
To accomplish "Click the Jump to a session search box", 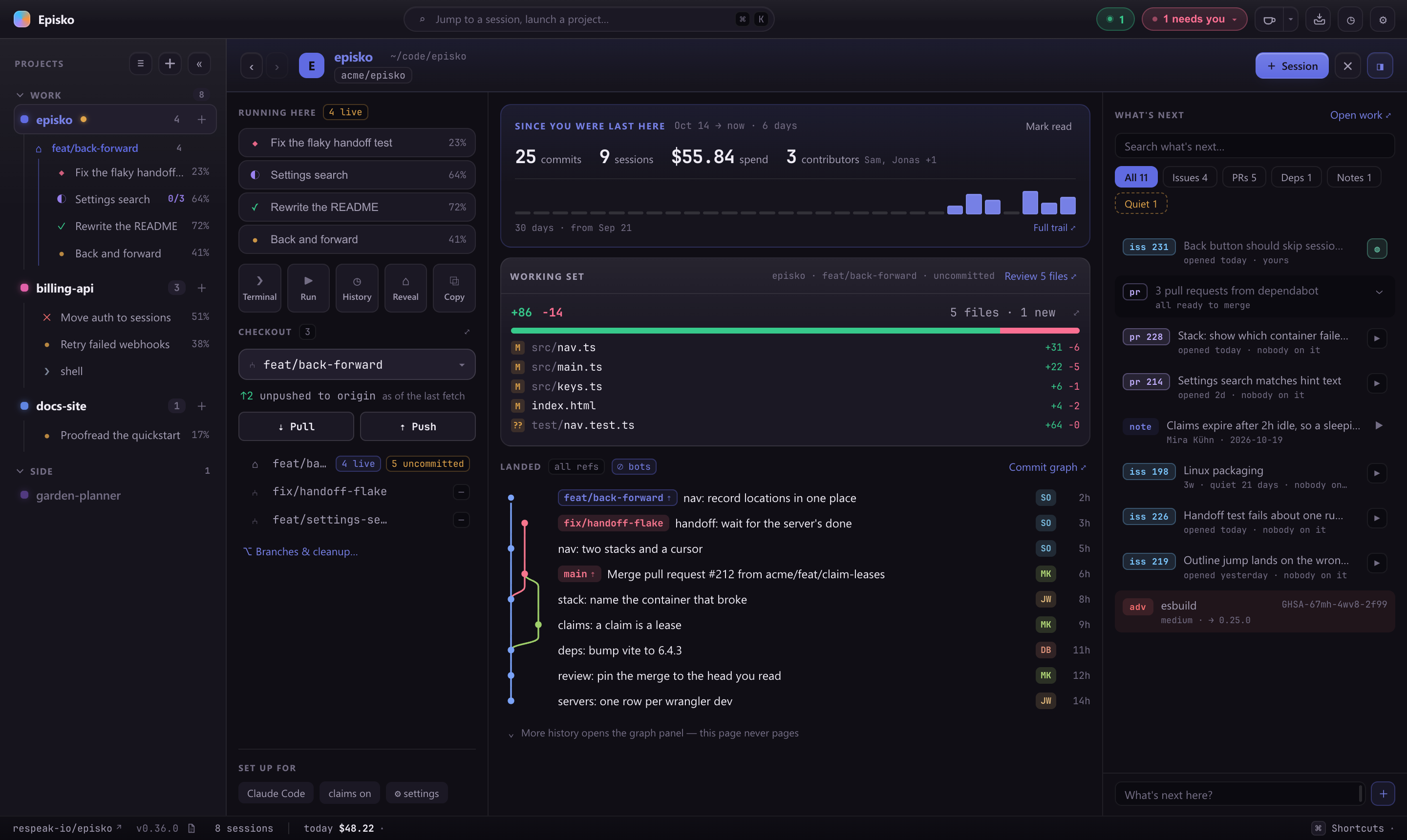I will (x=589, y=19).
